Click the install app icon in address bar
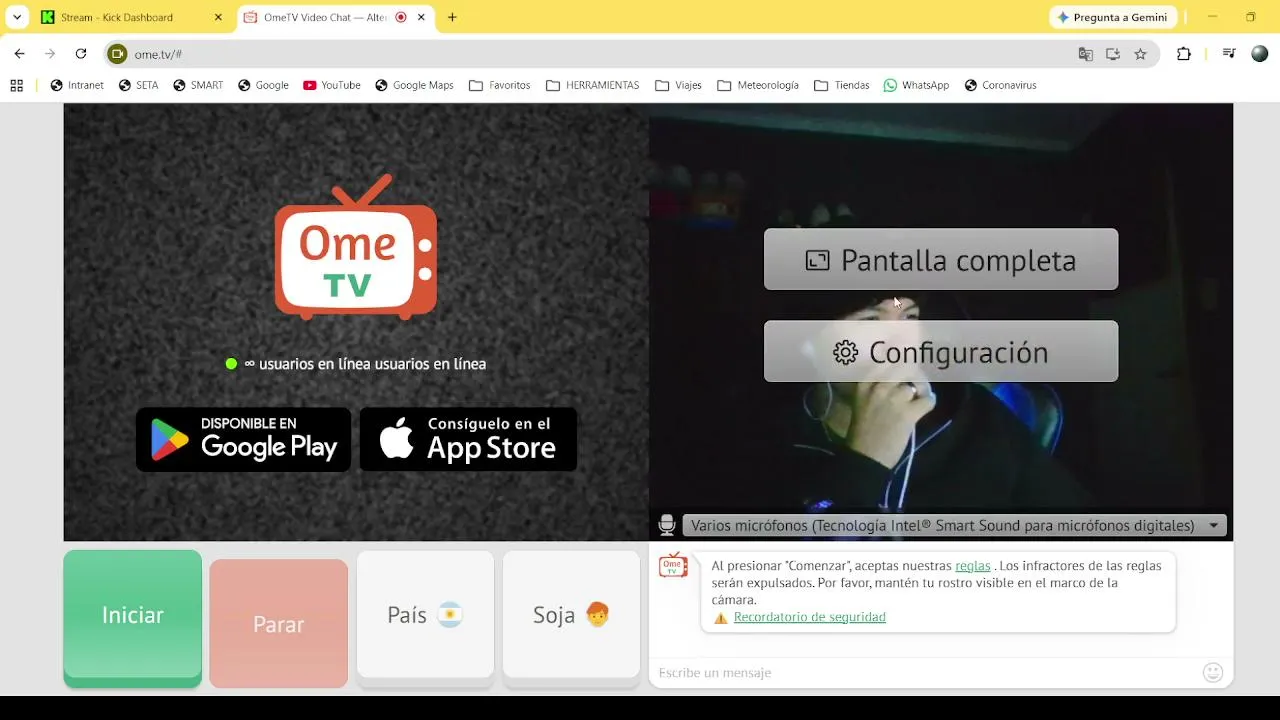The width and height of the screenshot is (1280, 720). (1113, 54)
